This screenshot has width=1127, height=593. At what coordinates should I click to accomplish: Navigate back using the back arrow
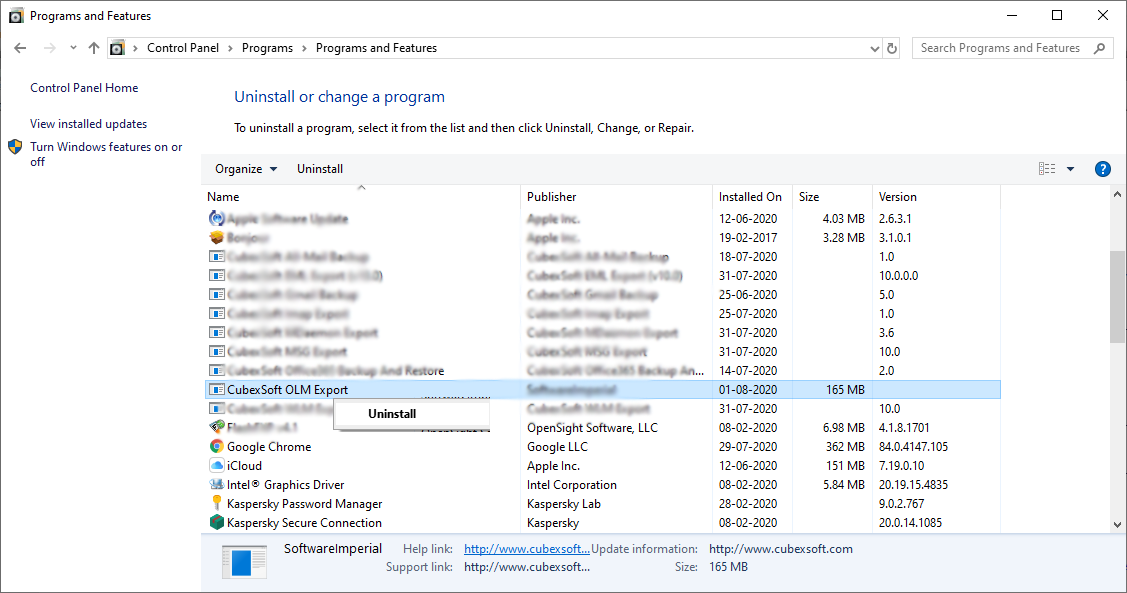(20, 48)
